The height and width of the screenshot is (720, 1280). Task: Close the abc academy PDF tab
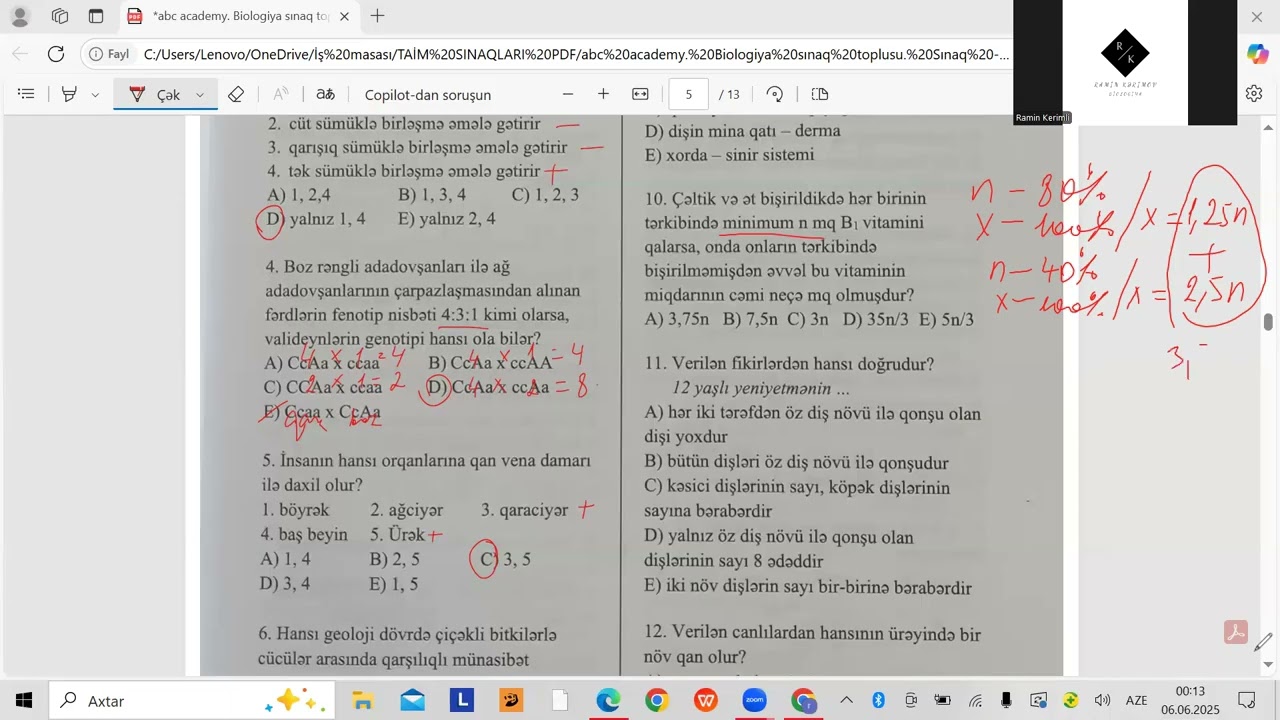click(x=344, y=16)
